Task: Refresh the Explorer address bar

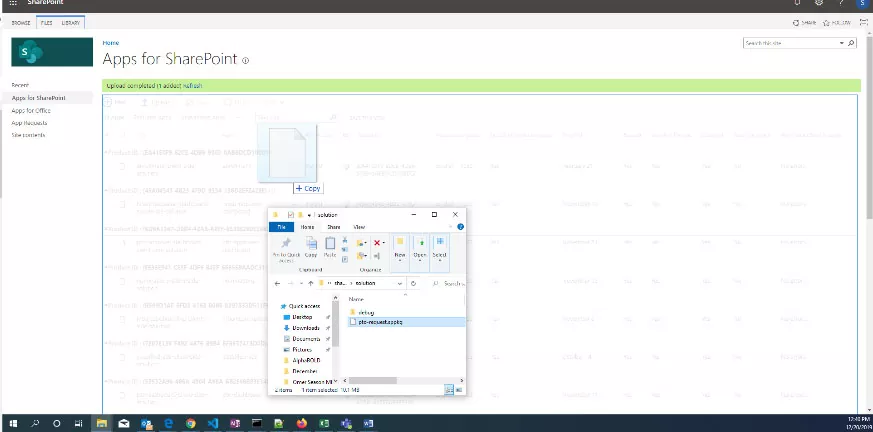Action: pos(413,283)
